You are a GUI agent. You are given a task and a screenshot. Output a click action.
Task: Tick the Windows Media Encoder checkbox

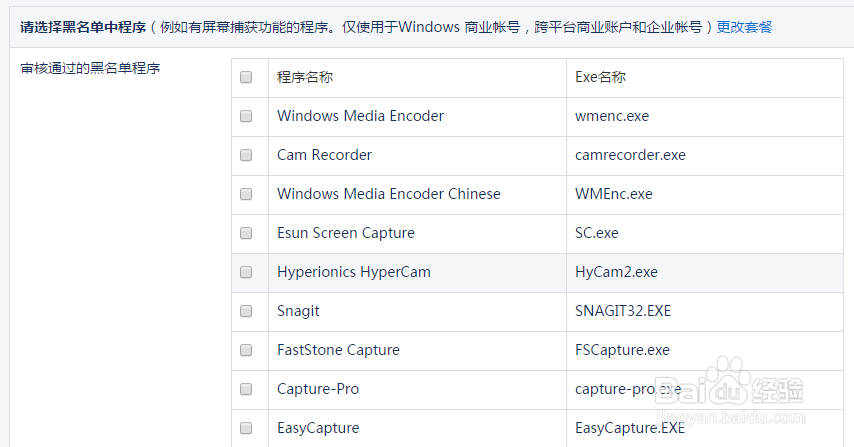(246, 116)
